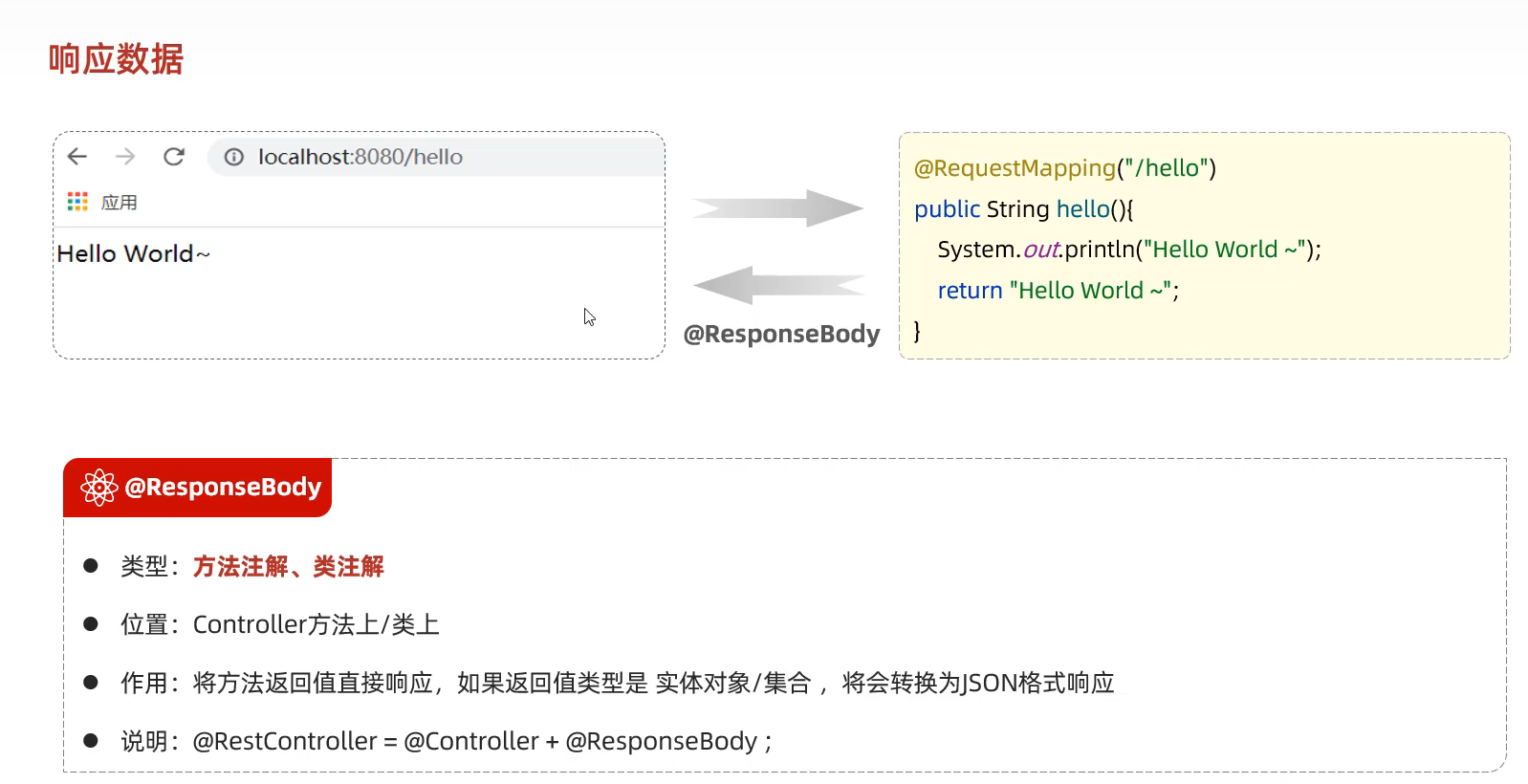Click the browser forward arrow icon
The height and width of the screenshot is (784, 1528).
click(125, 157)
